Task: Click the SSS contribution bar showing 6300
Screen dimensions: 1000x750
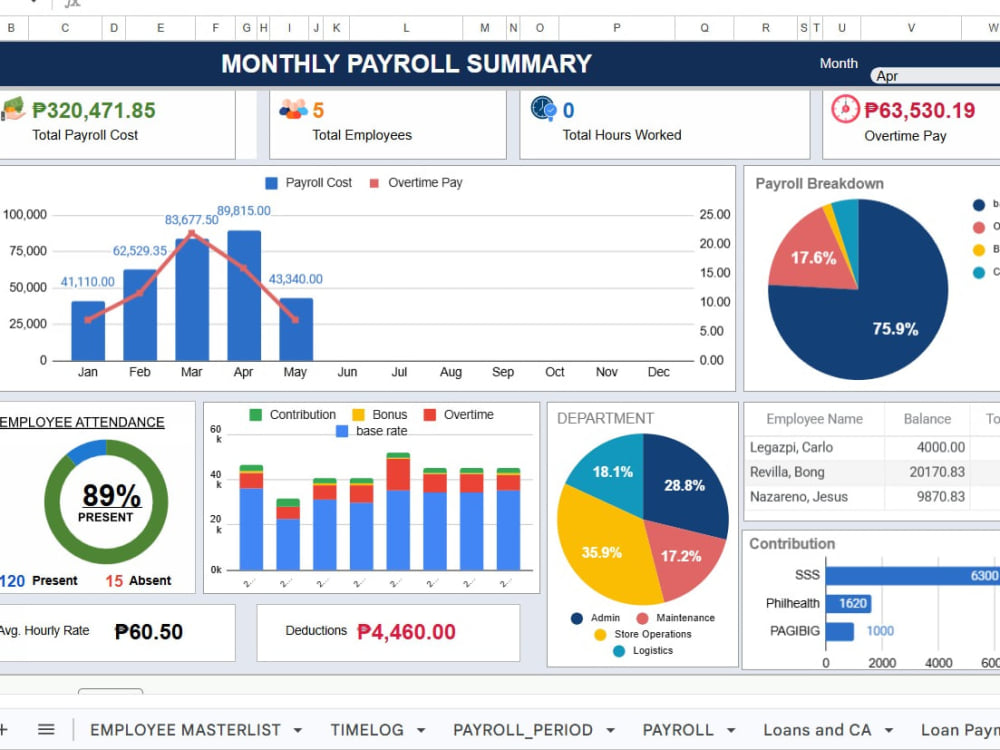Action: click(x=913, y=576)
